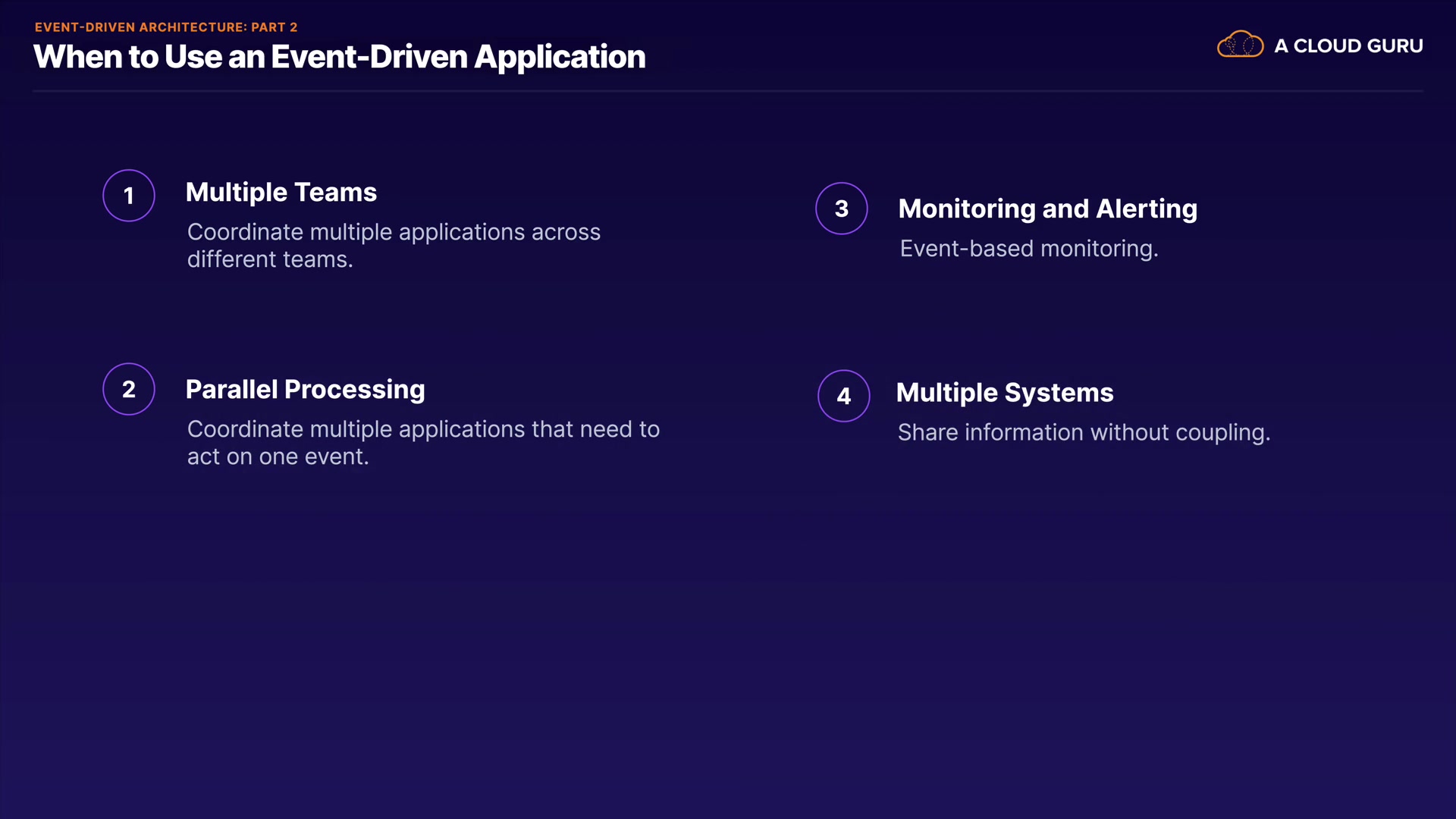Select the Parallel Processing heading
This screenshot has height=819, width=1456.
305,390
